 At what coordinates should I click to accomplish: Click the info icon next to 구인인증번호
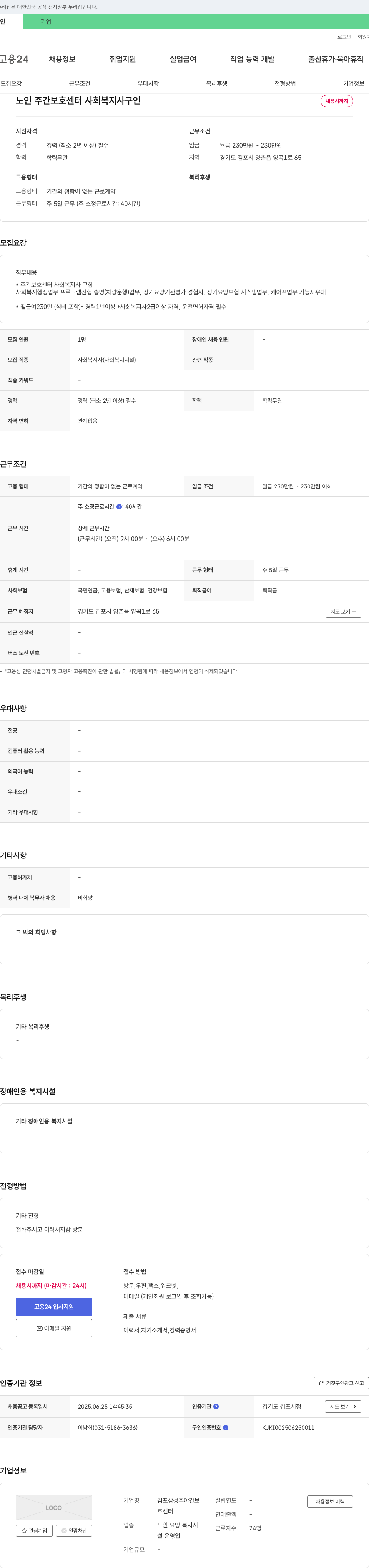(226, 1427)
